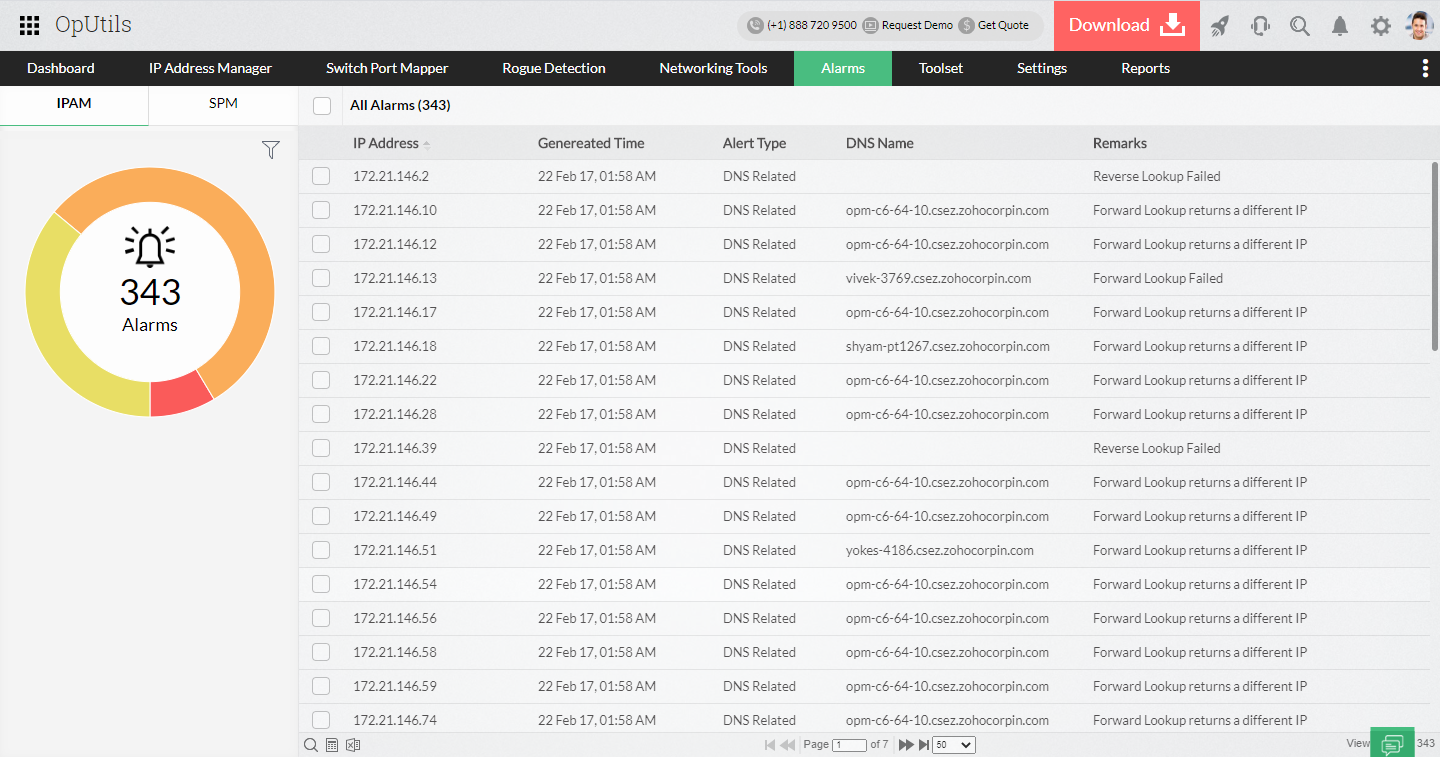Open the Dashboard menu
The height and width of the screenshot is (757, 1440).
pos(61,68)
